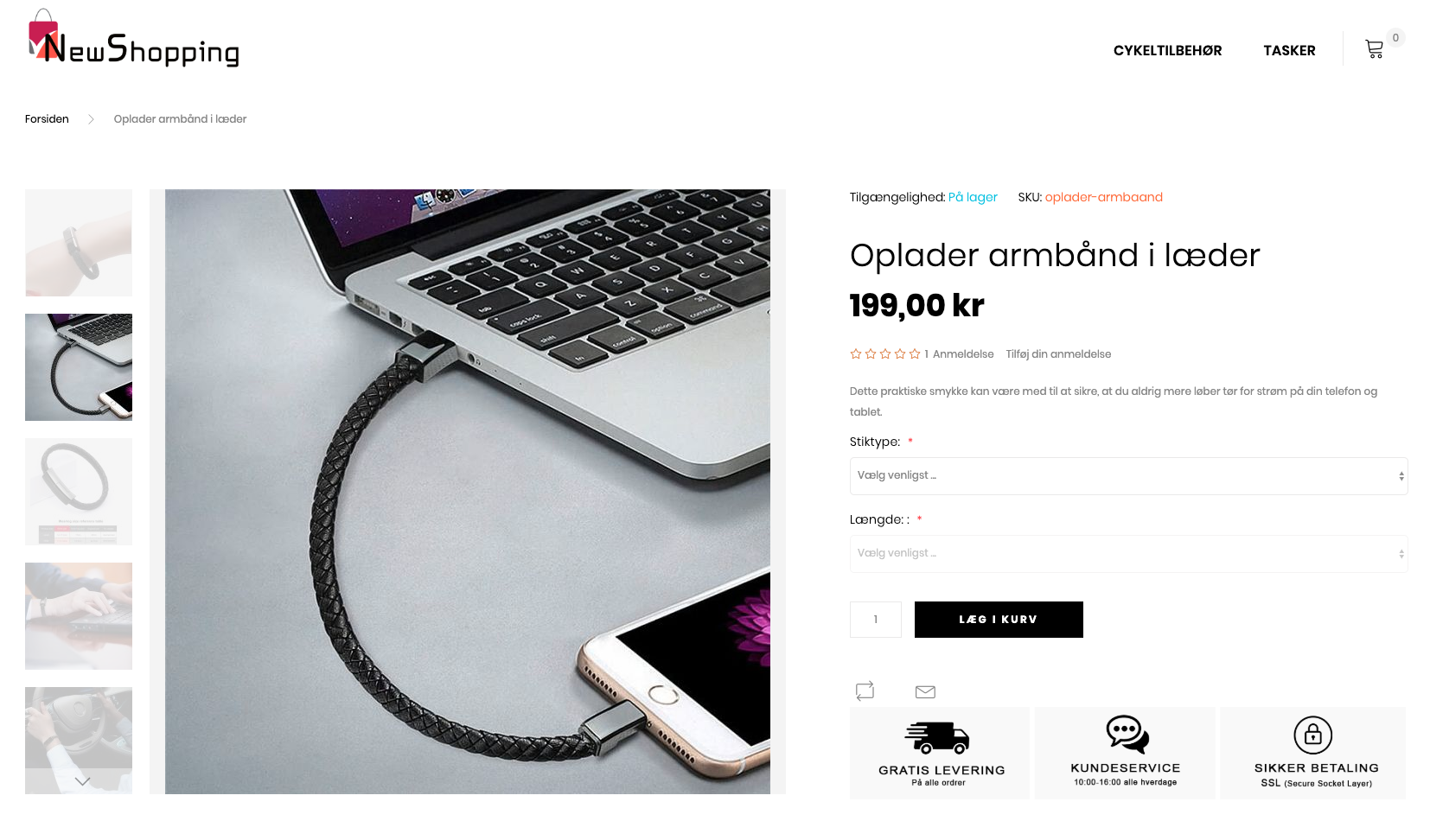Image resolution: width=1430 pixels, height=840 pixels.
Task: Click Tilføj din anmeldelse link
Action: [x=1058, y=354]
